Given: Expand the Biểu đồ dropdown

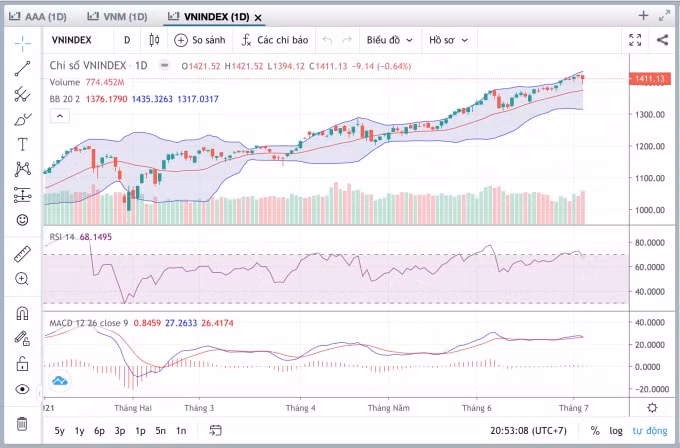Looking at the screenshot, I should (389, 40).
